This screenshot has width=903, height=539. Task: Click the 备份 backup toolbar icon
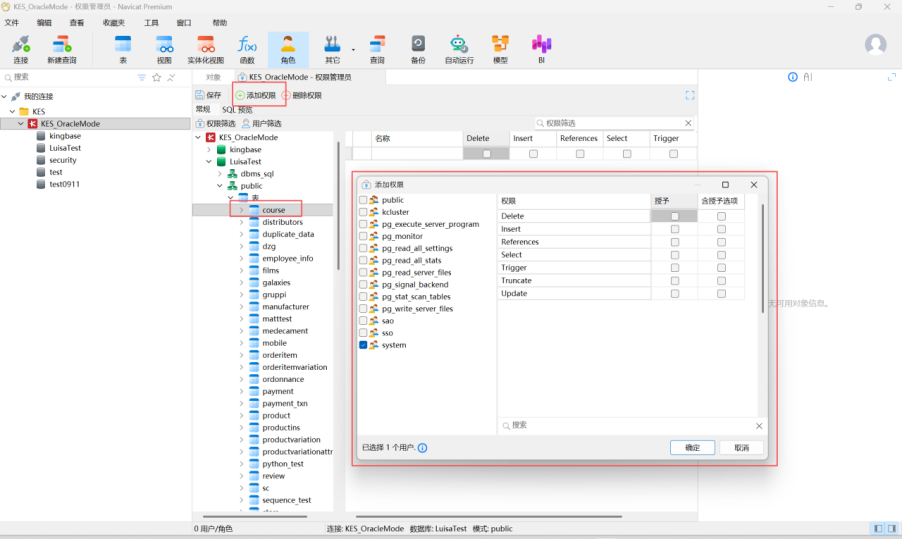[x=418, y=47]
